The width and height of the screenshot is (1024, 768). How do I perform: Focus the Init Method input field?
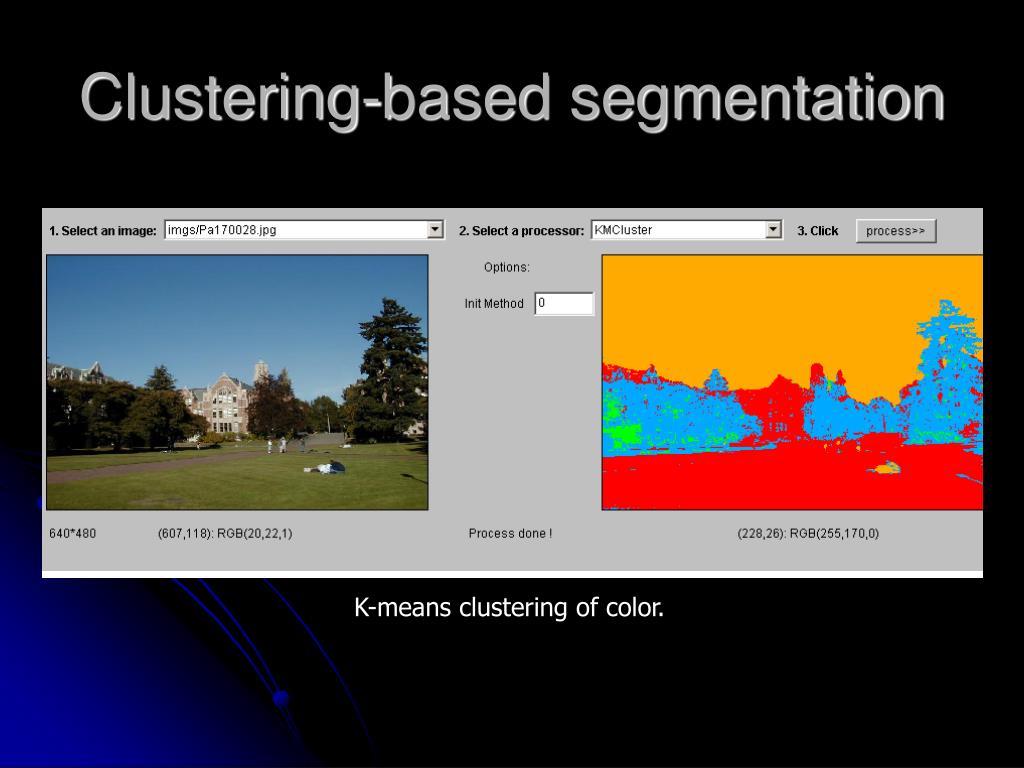(564, 303)
